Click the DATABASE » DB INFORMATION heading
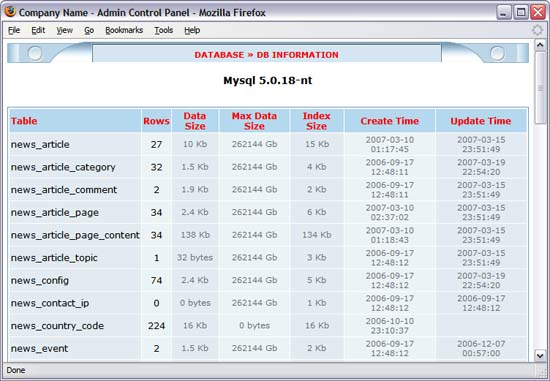The width and height of the screenshot is (550, 381). pos(267,55)
